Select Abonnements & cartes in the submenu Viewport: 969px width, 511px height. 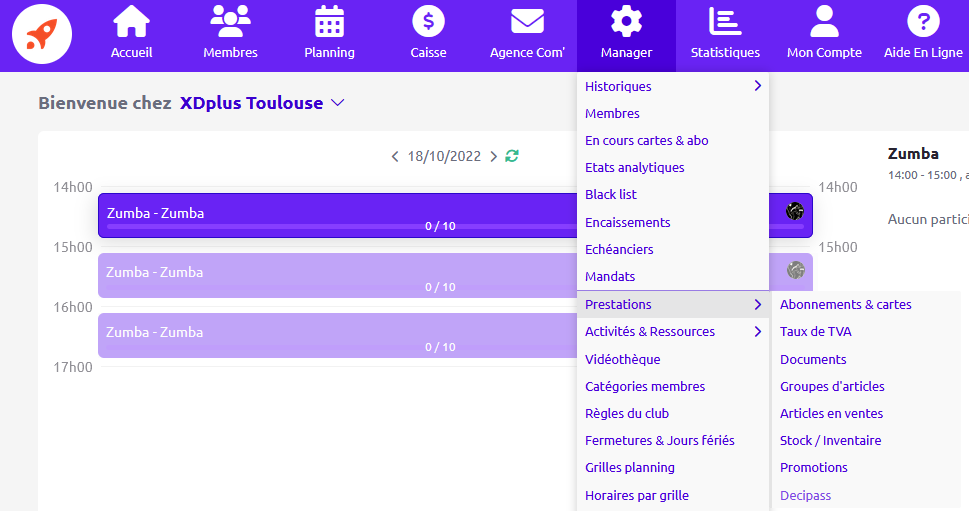click(845, 305)
